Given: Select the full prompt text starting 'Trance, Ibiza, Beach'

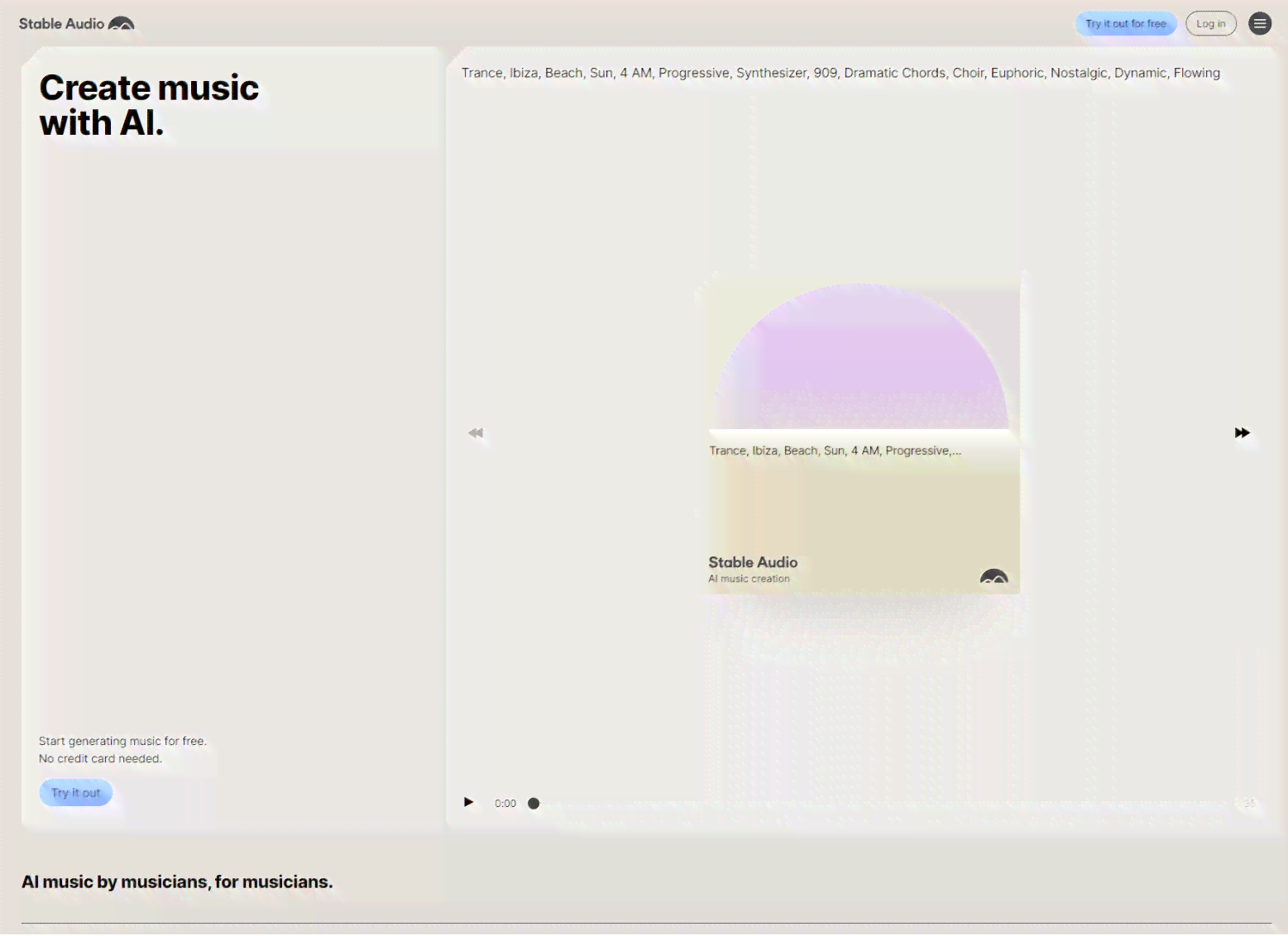Looking at the screenshot, I should click(840, 73).
